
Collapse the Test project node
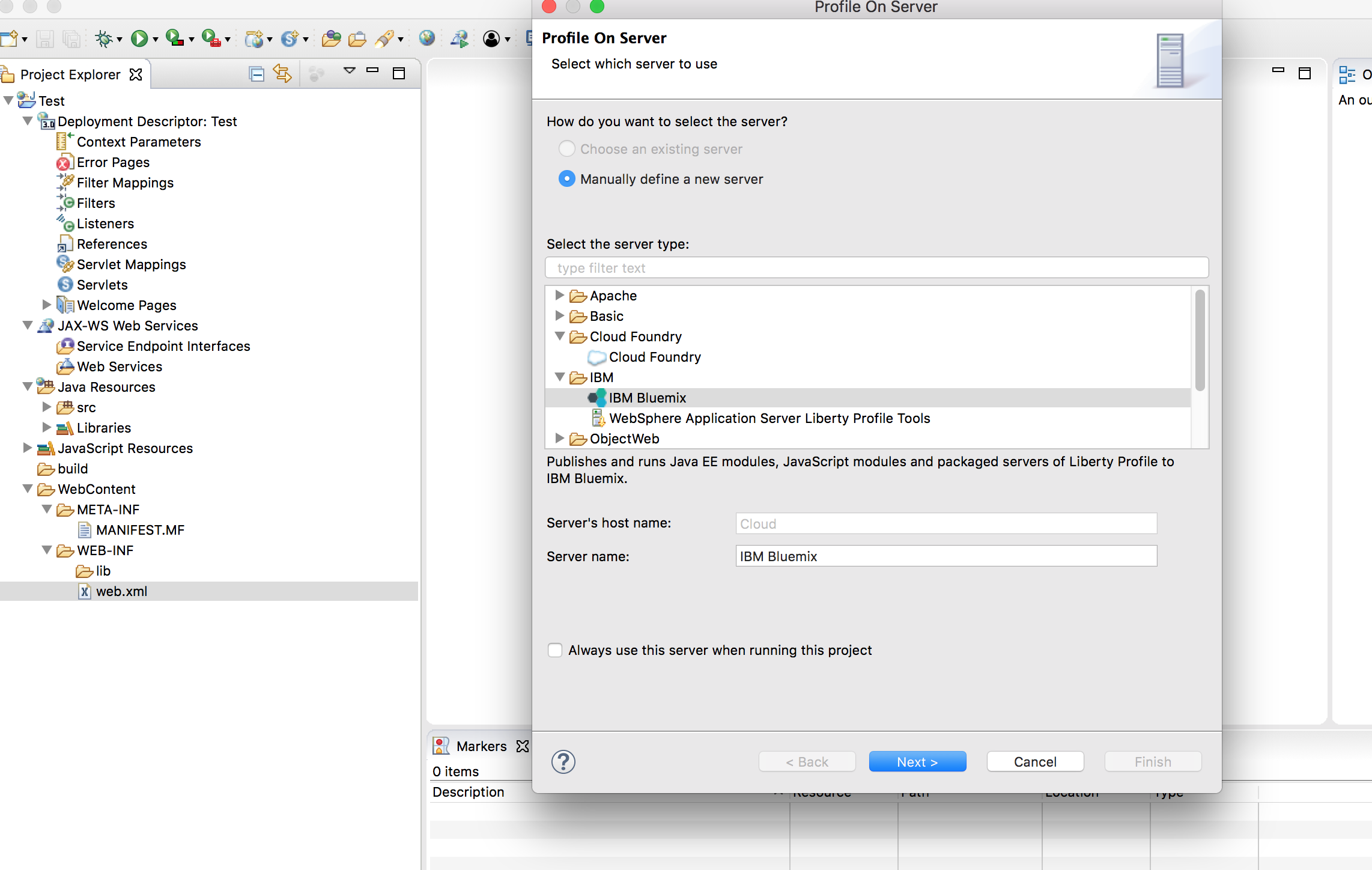click(x=8, y=100)
